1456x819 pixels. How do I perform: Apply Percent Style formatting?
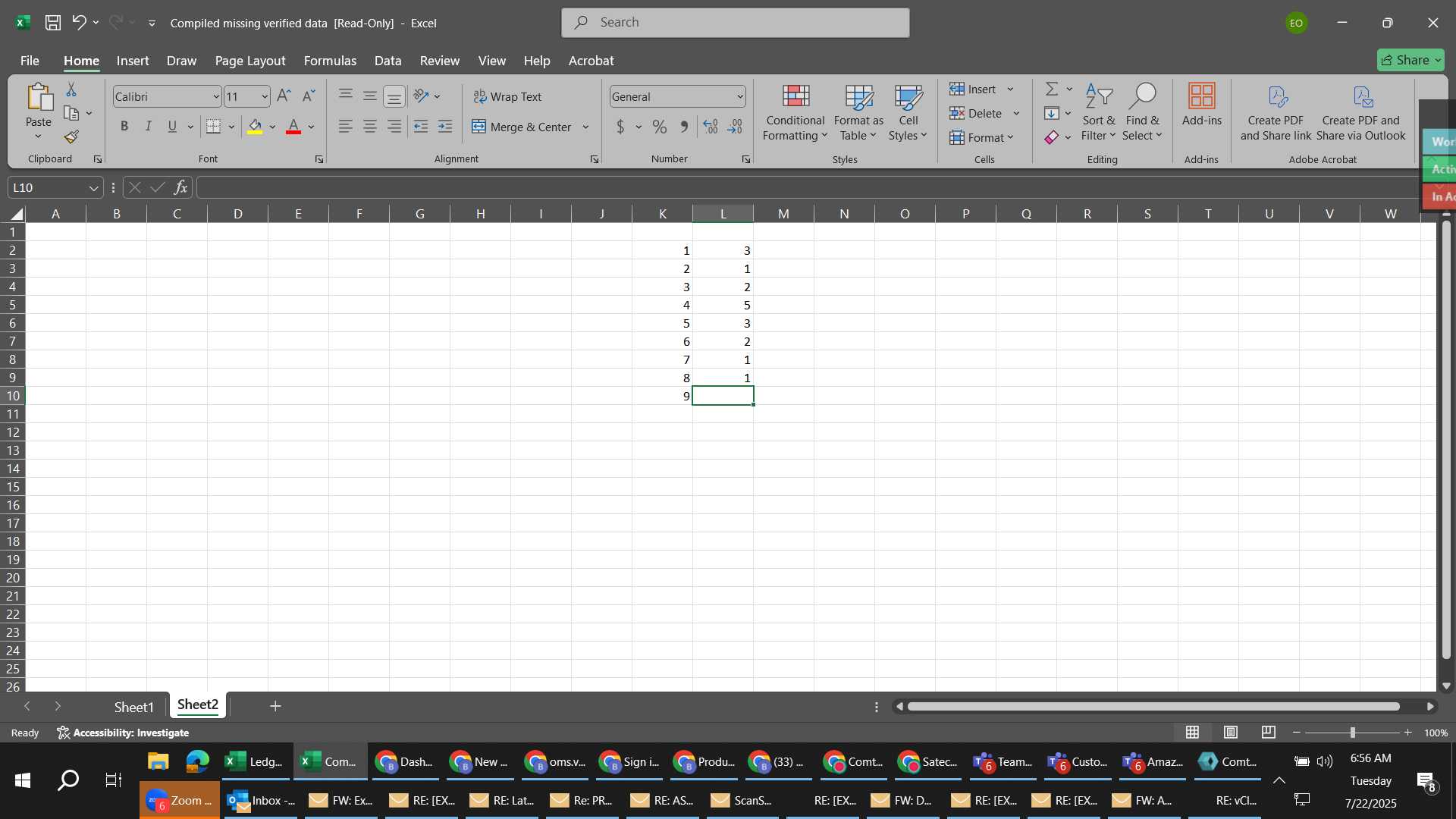coord(660,127)
